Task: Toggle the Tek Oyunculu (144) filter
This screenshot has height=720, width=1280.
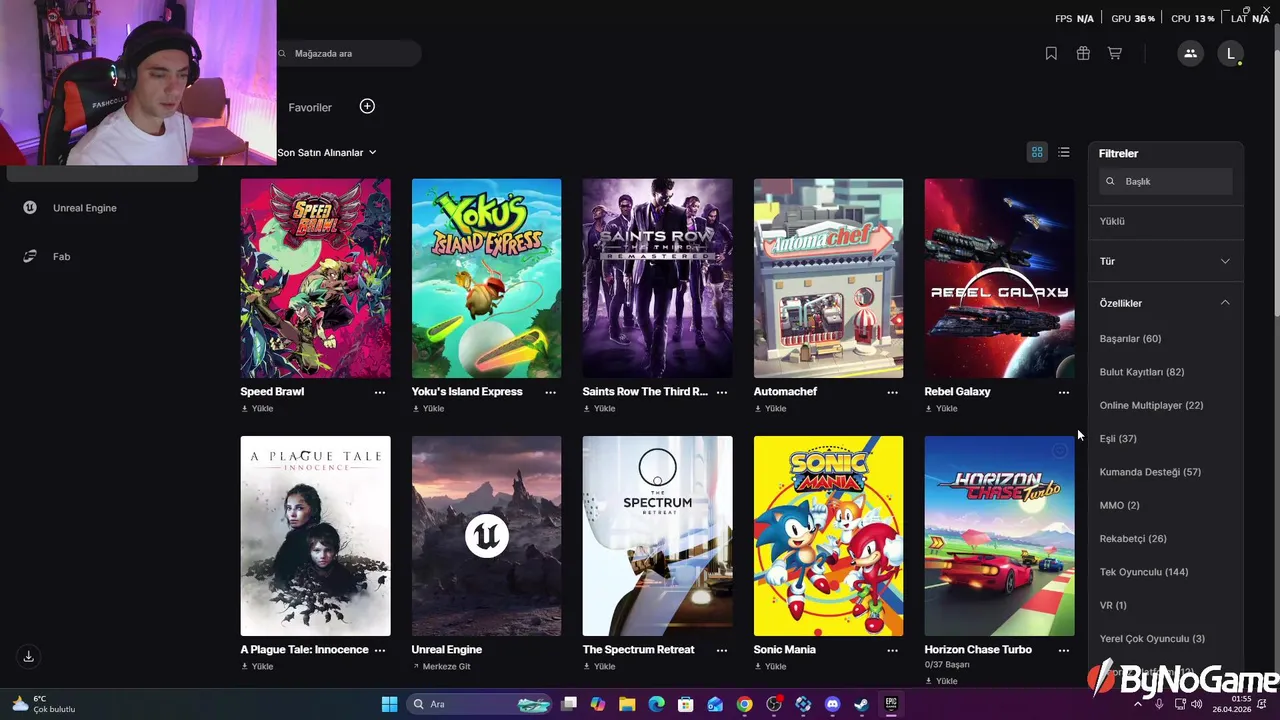Action: coord(1144,572)
